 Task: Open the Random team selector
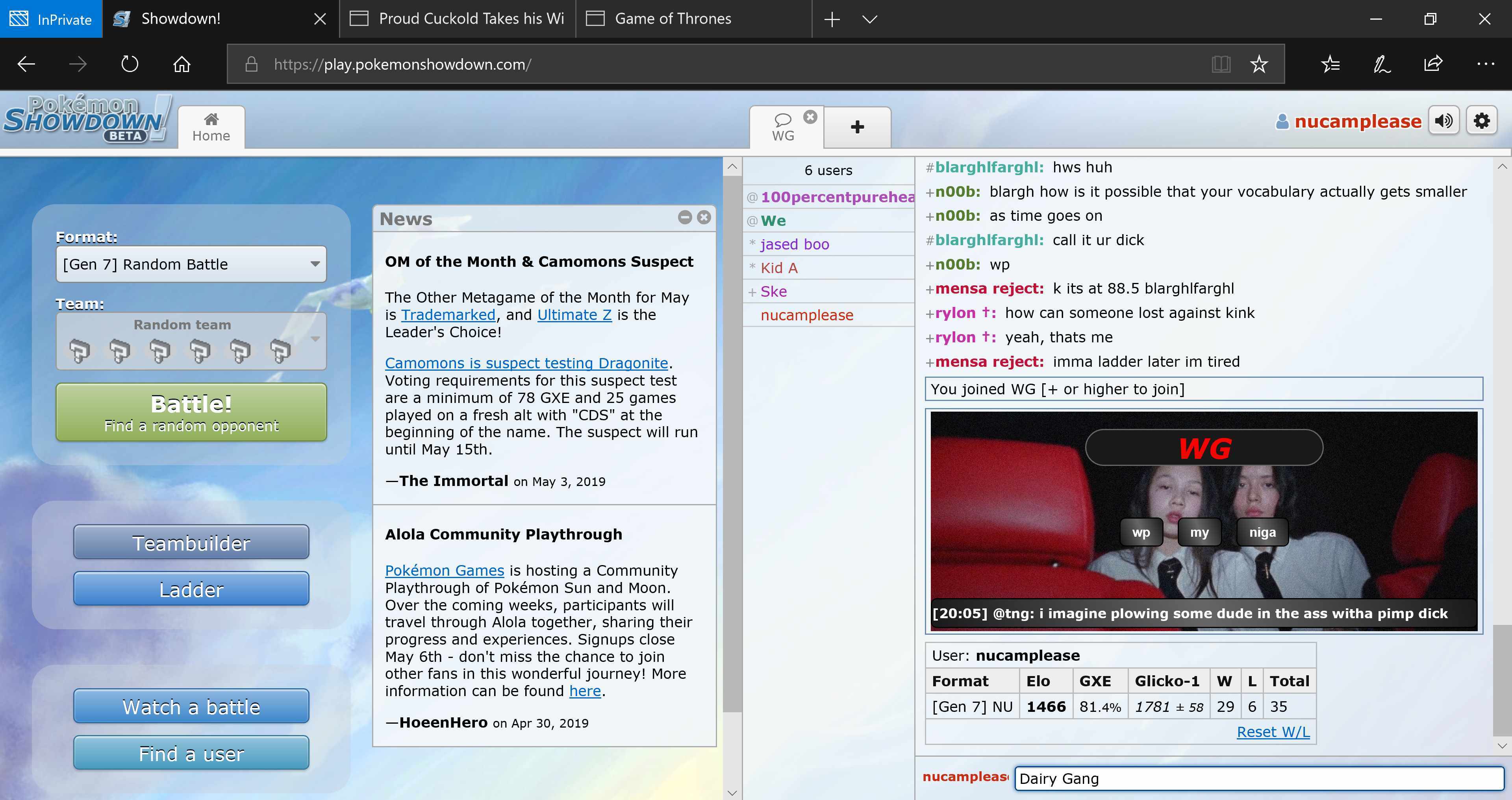pyautogui.click(x=191, y=341)
